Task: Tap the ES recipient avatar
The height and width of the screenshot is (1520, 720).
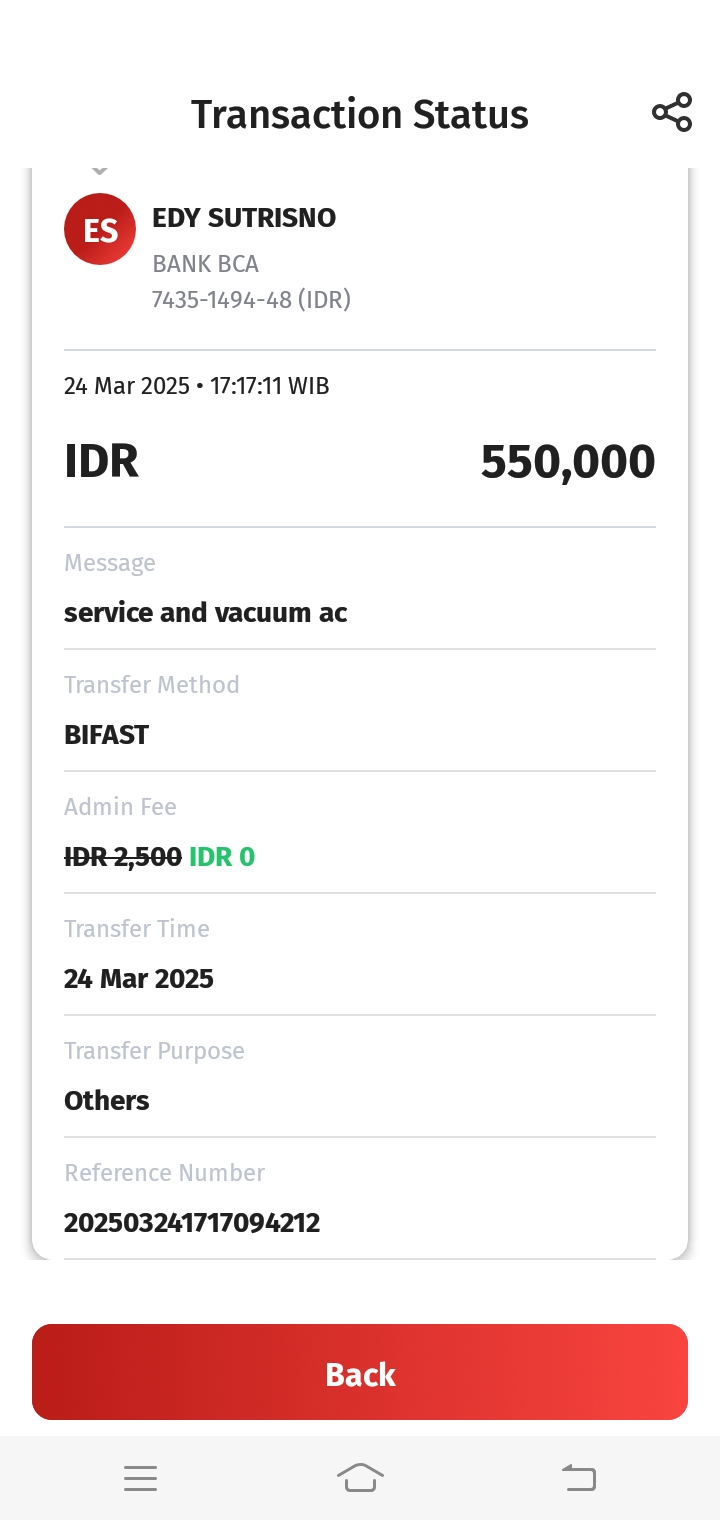Action: [100, 229]
